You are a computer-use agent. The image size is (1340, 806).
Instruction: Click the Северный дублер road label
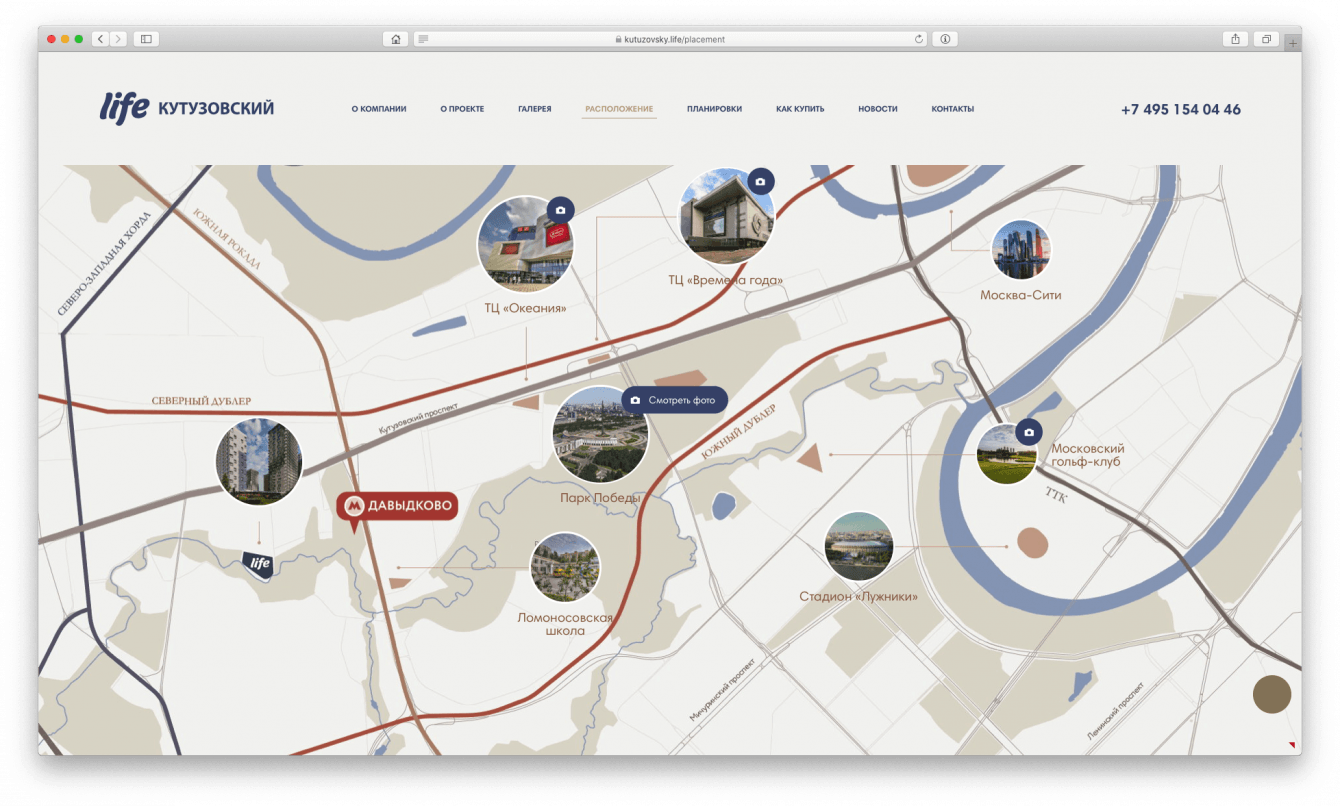point(201,401)
